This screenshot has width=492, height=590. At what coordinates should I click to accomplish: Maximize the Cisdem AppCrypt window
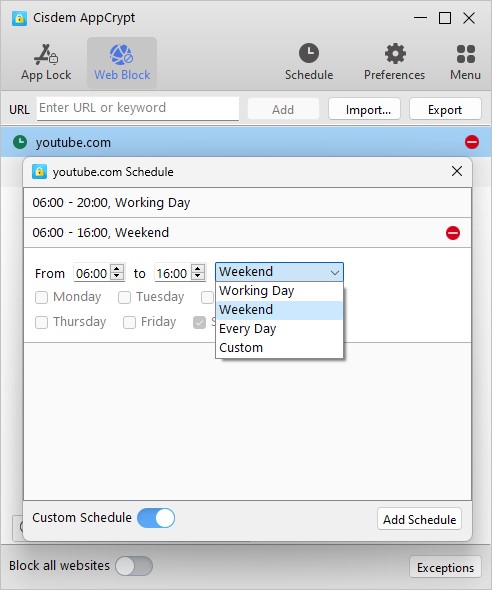click(x=445, y=18)
